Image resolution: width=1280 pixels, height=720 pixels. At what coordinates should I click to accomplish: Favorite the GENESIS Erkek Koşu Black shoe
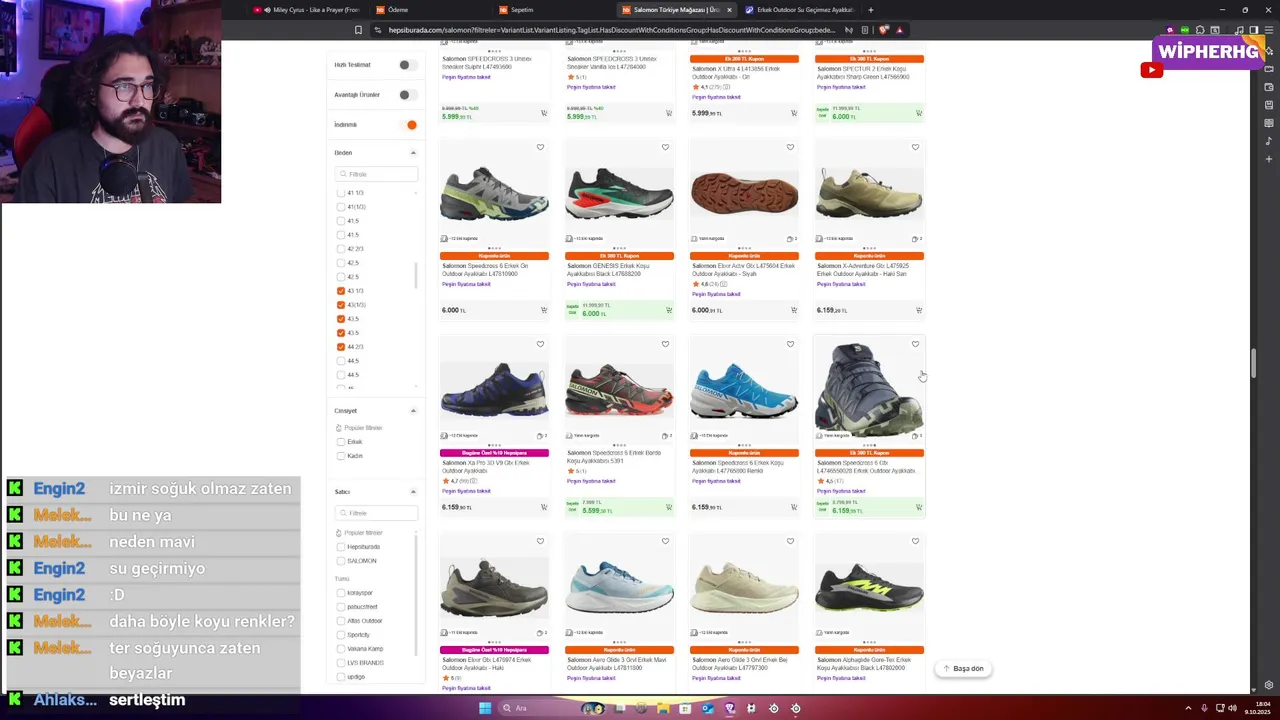(665, 147)
